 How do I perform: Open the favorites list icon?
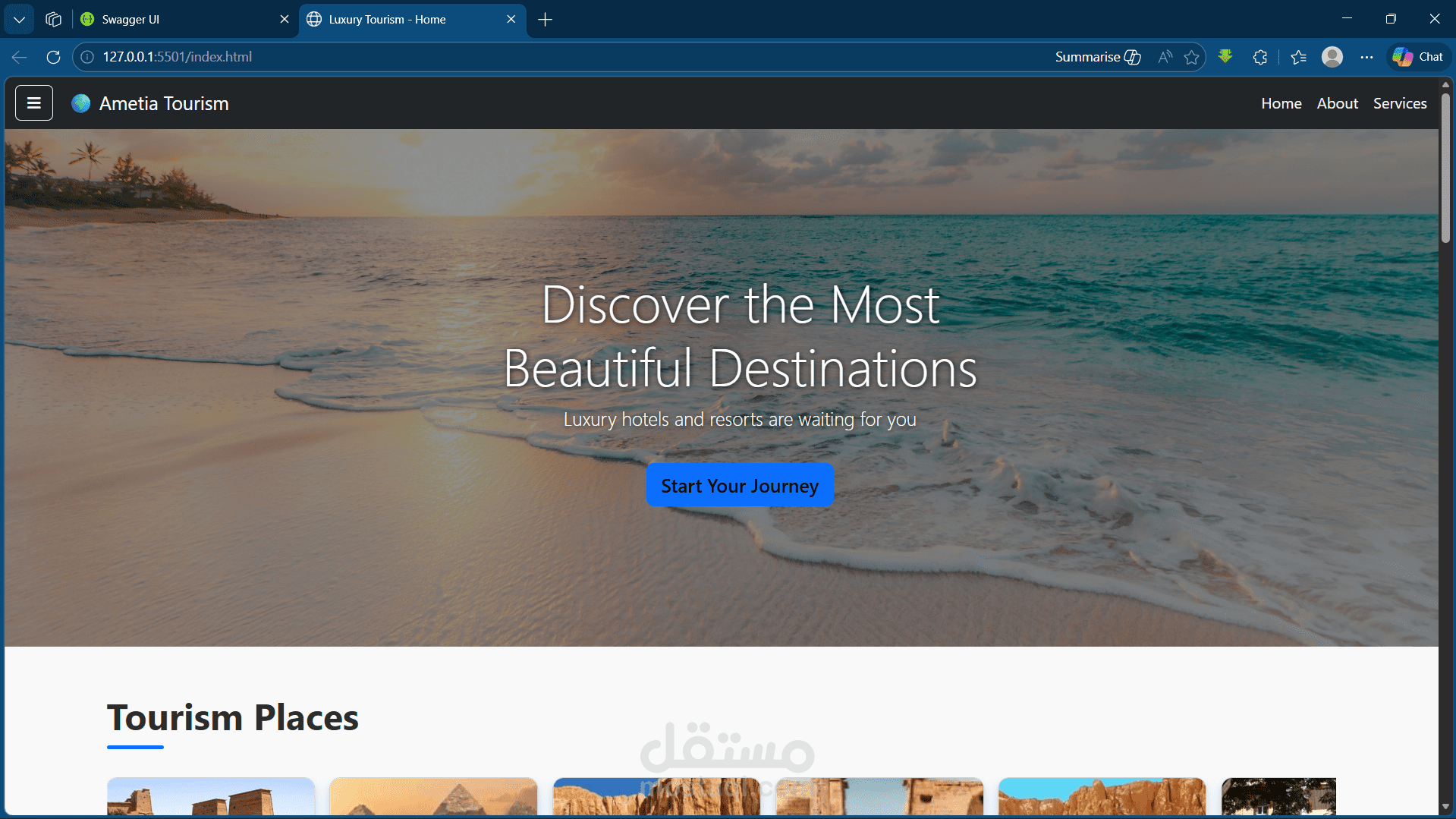[1297, 57]
